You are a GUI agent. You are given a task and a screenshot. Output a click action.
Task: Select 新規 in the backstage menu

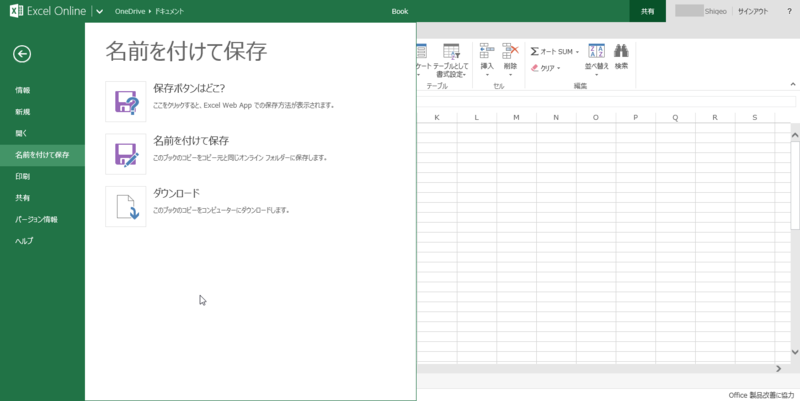(22, 112)
